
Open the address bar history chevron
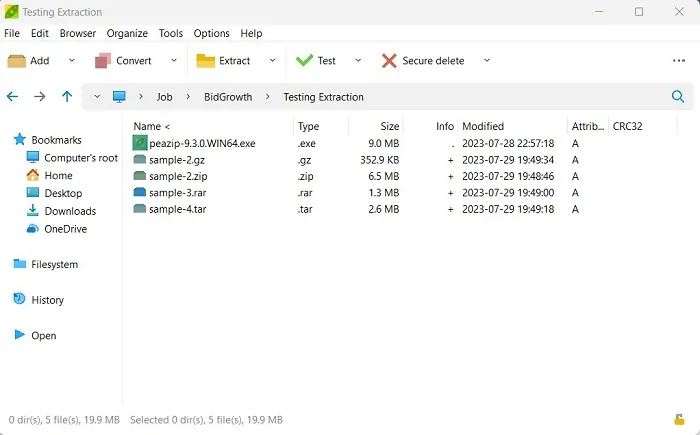[x=97, y=96]
